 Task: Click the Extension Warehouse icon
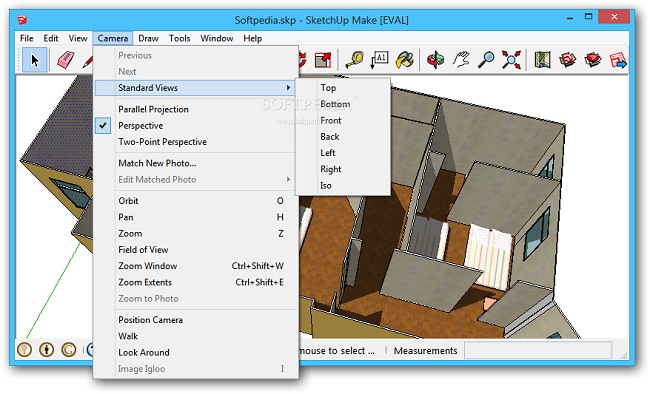coord(593,60)
